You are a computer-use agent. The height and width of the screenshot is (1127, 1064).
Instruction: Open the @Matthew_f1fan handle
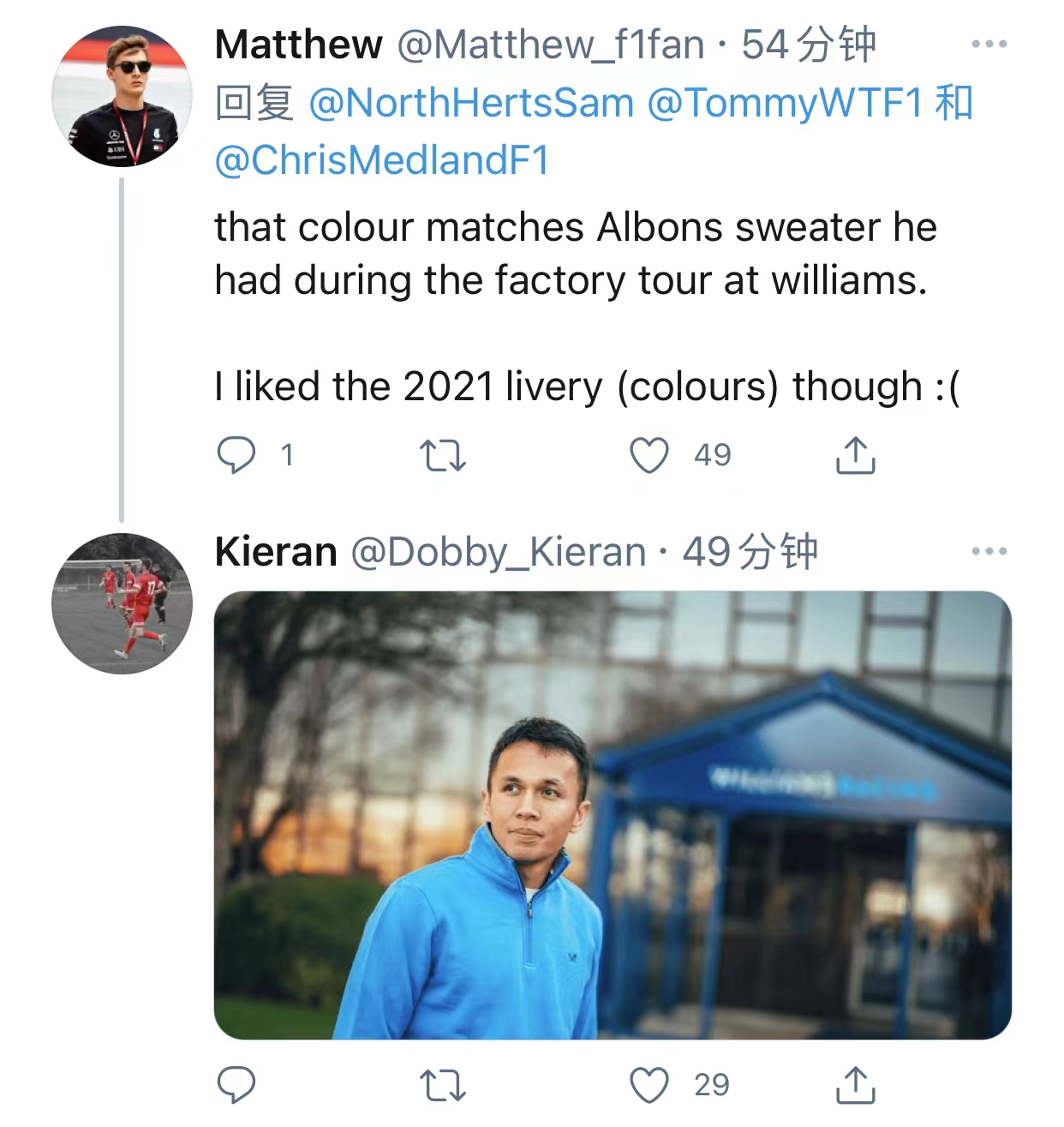pos(551,45)
